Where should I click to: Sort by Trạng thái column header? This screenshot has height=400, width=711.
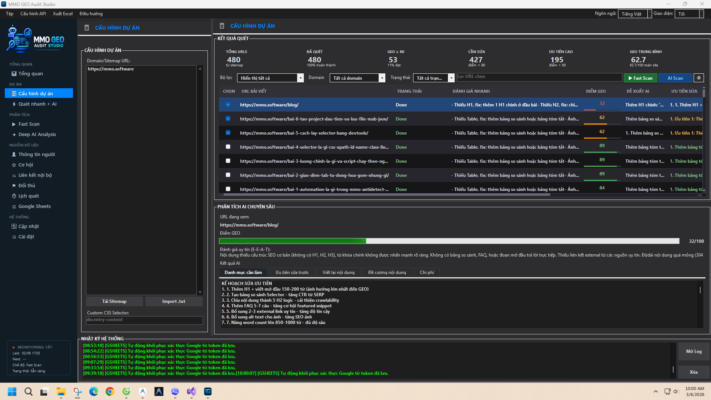coord(409,91)
